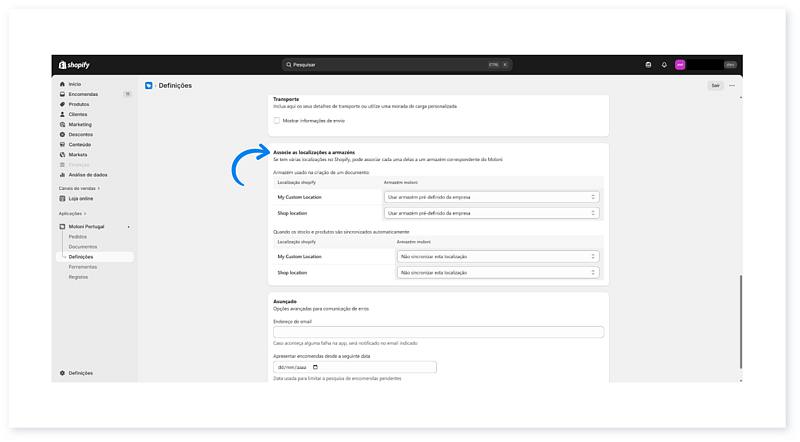
Task: Open Produtos in the sidebar
Action: pos(79,104)
